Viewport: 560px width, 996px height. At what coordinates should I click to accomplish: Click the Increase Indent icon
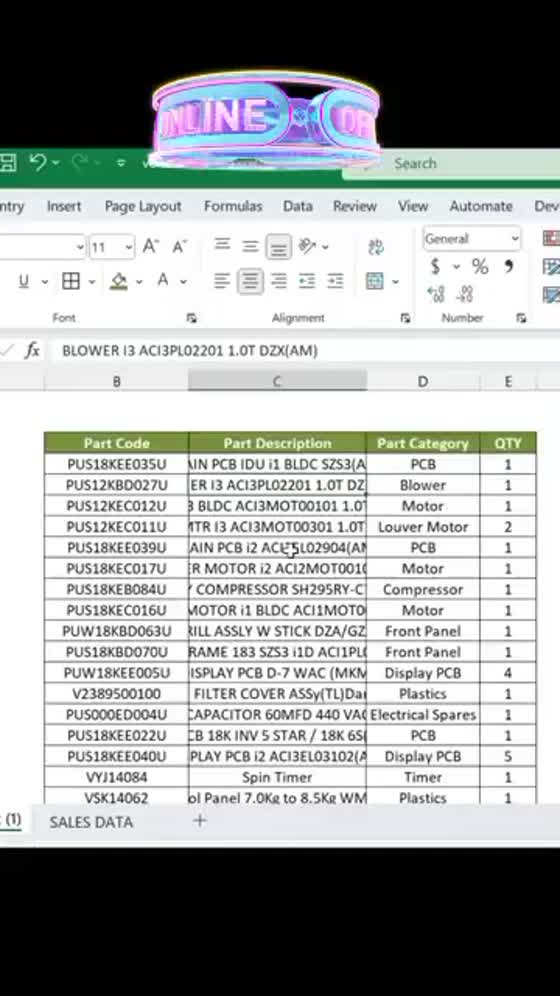pyautogui.click(x=335, y=281)
